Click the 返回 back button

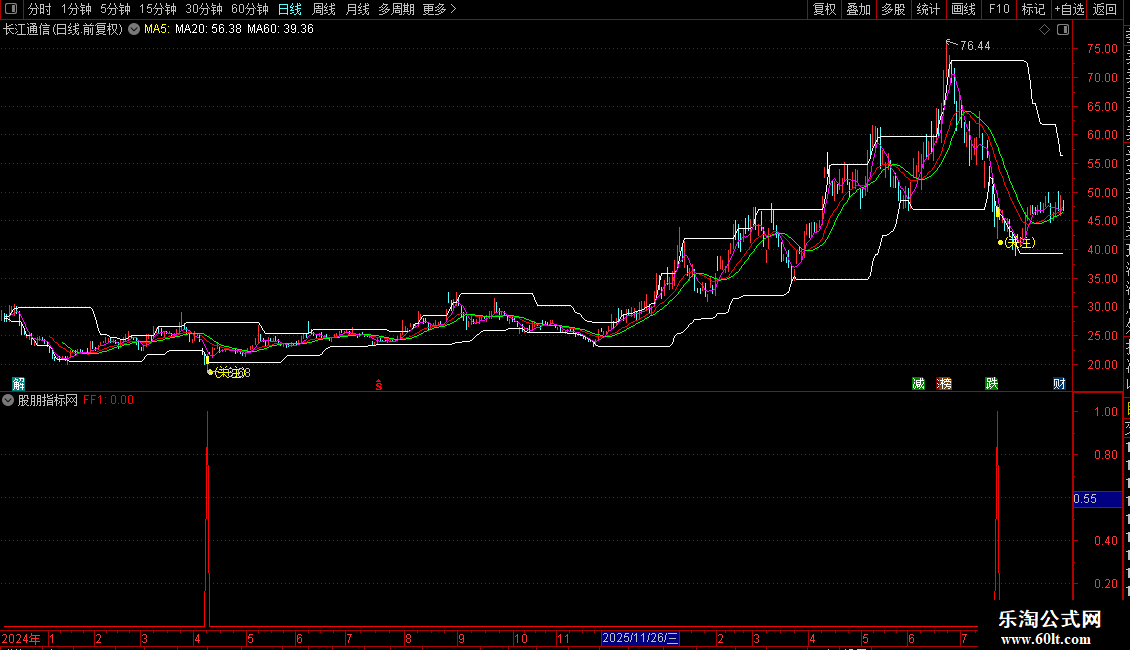(x=1105, y=9)
